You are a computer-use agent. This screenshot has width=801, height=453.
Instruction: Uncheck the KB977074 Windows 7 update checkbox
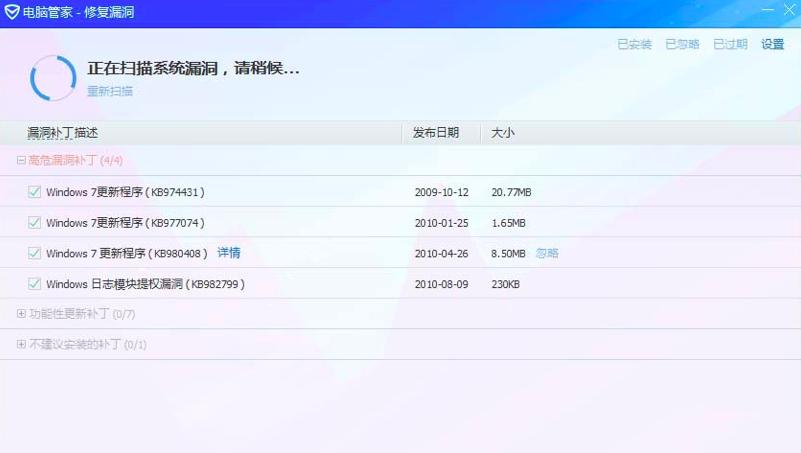pyautogui.click(x=34, y=223)
